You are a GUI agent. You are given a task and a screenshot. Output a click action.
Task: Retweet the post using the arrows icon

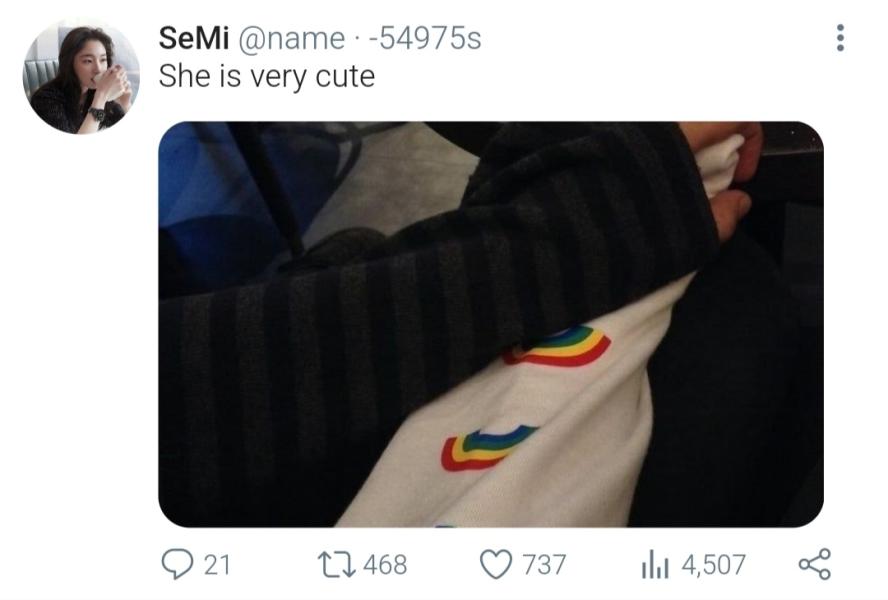point(336,564)
